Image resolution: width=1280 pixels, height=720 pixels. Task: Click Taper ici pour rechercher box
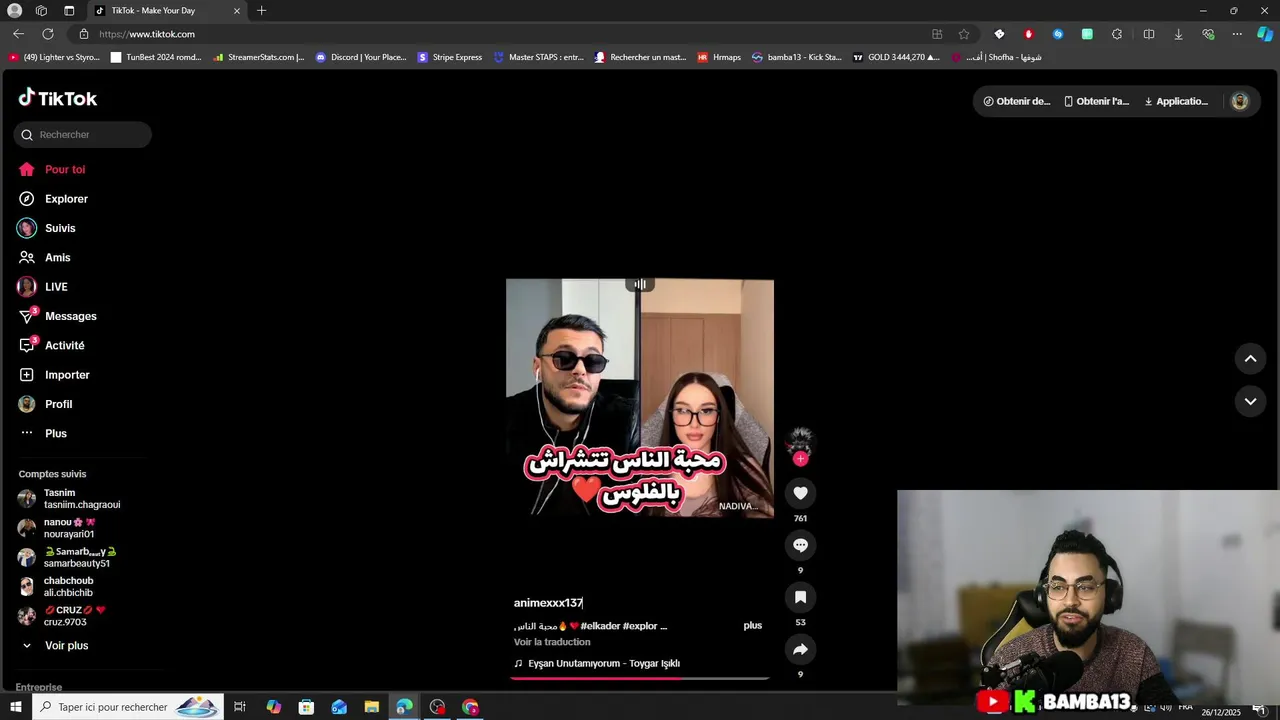point(127,707)
